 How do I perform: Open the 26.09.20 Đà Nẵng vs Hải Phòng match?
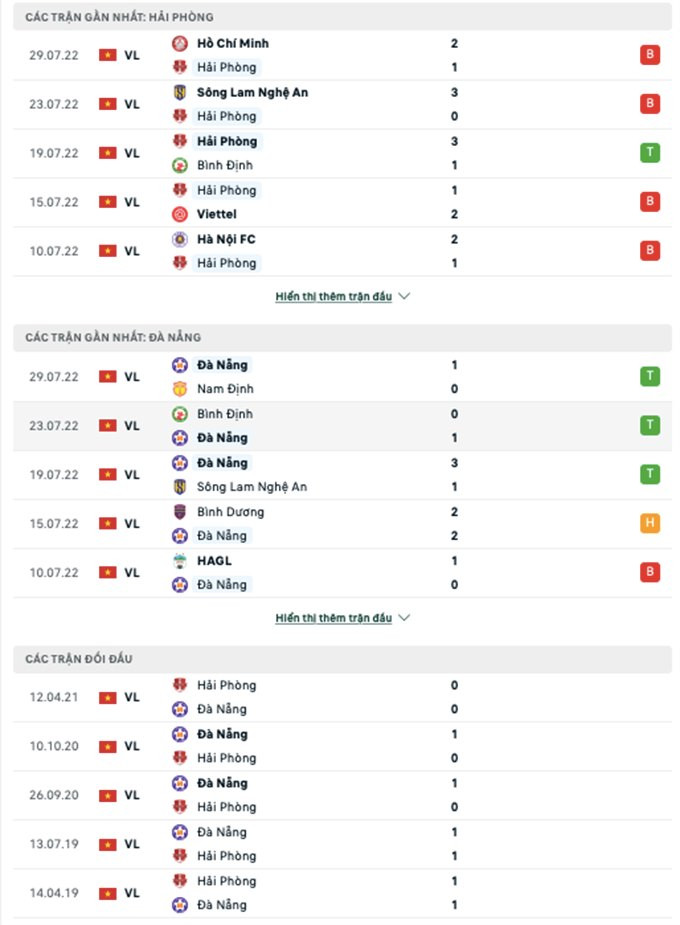340,795
